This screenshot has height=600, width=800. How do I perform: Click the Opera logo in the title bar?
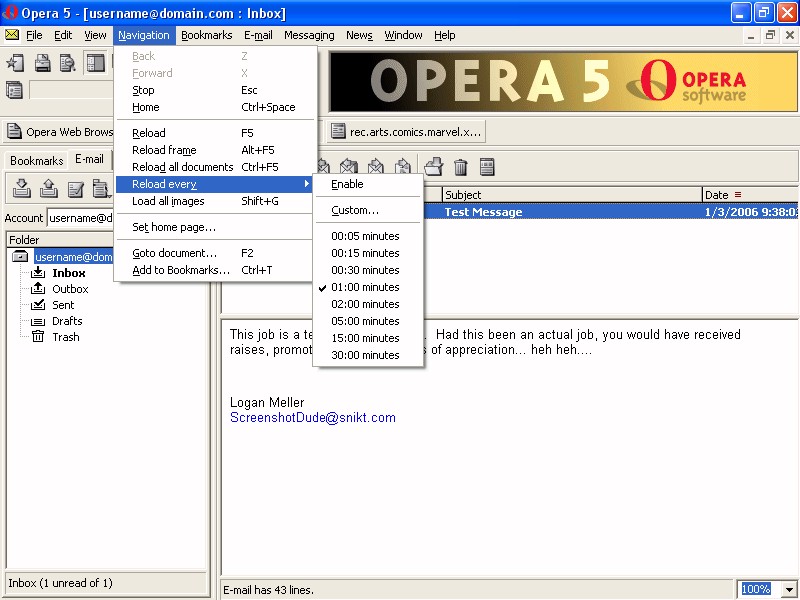click(x=10, y=12)
